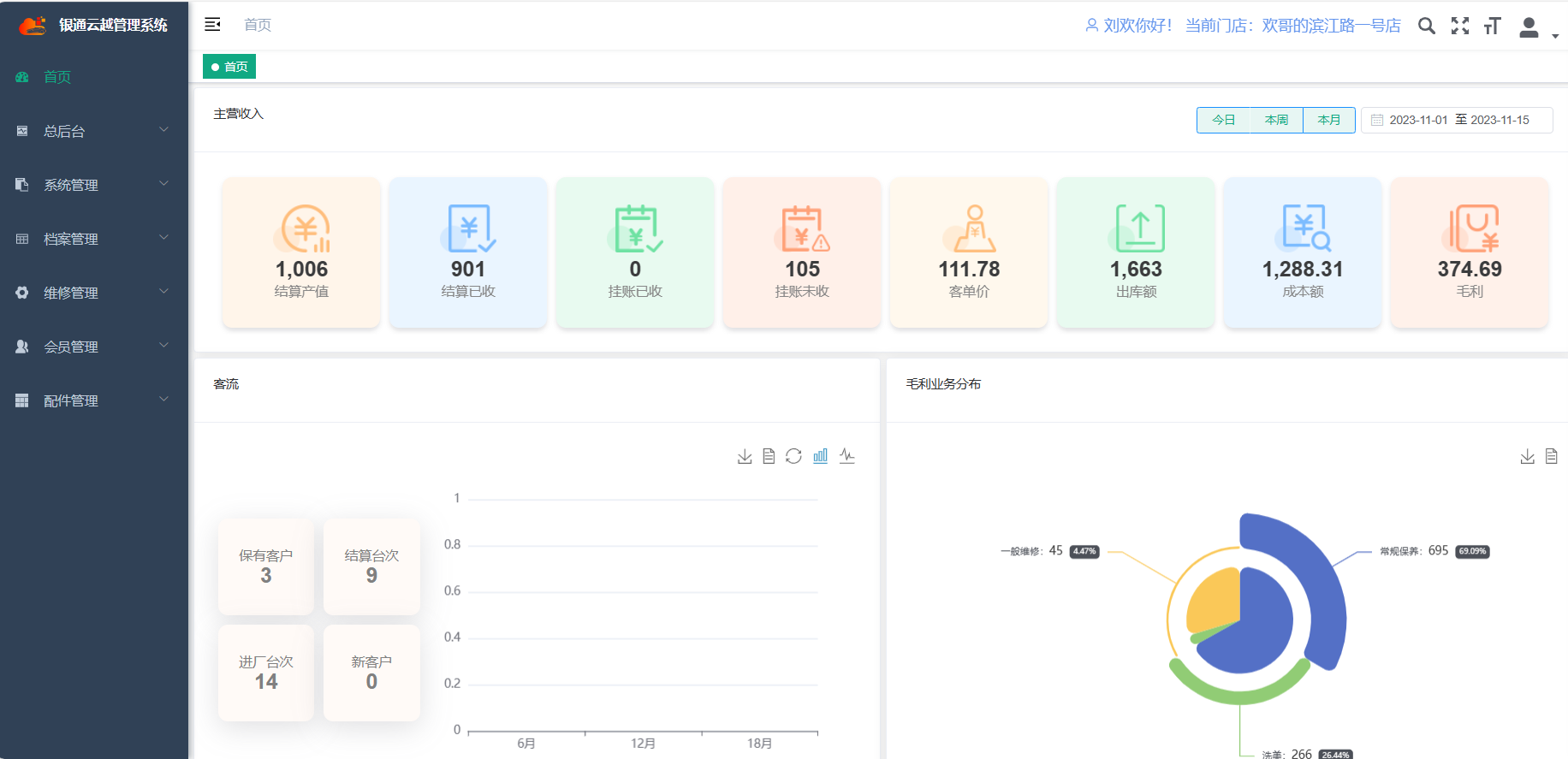Image resolution: width=1568 pixels, height=759 pixels.
Task: Open the 结算产值 card
Action: click(301, 252)
